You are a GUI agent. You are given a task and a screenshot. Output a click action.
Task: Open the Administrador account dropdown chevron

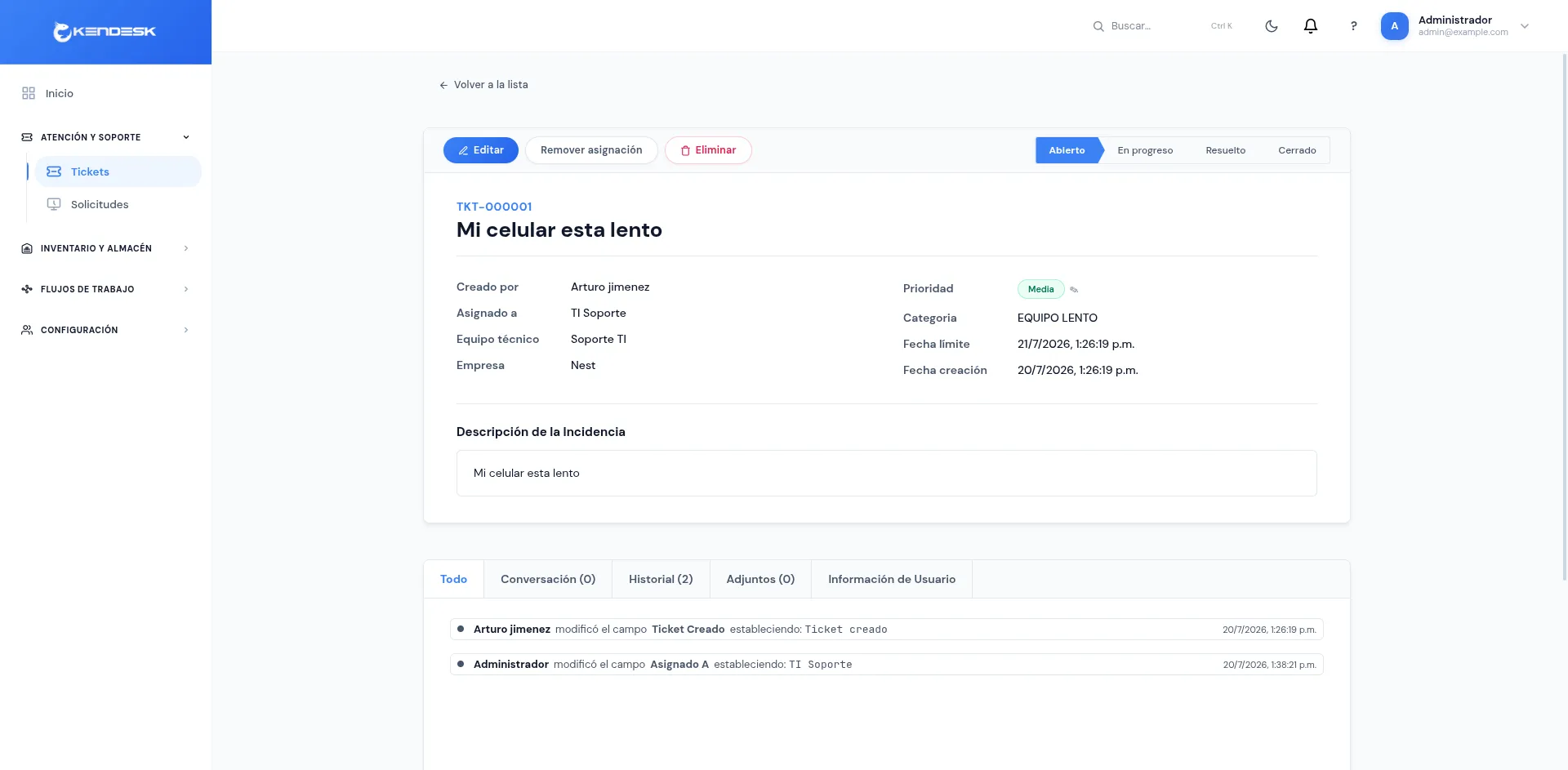pyautogui.click(x=1525, y=26)
